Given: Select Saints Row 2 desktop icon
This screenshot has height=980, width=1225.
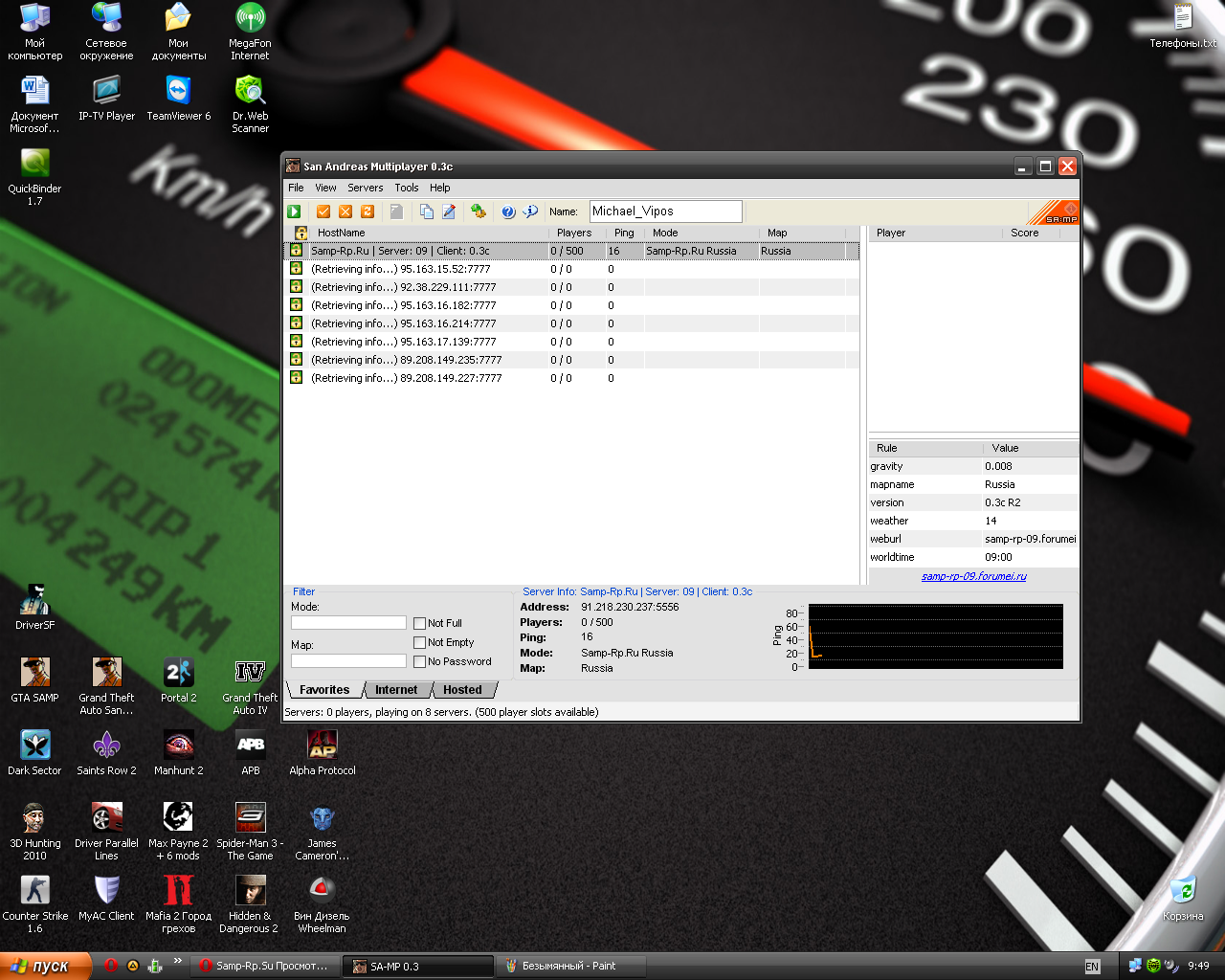Looking at the screenshot, I should (106, 753).
